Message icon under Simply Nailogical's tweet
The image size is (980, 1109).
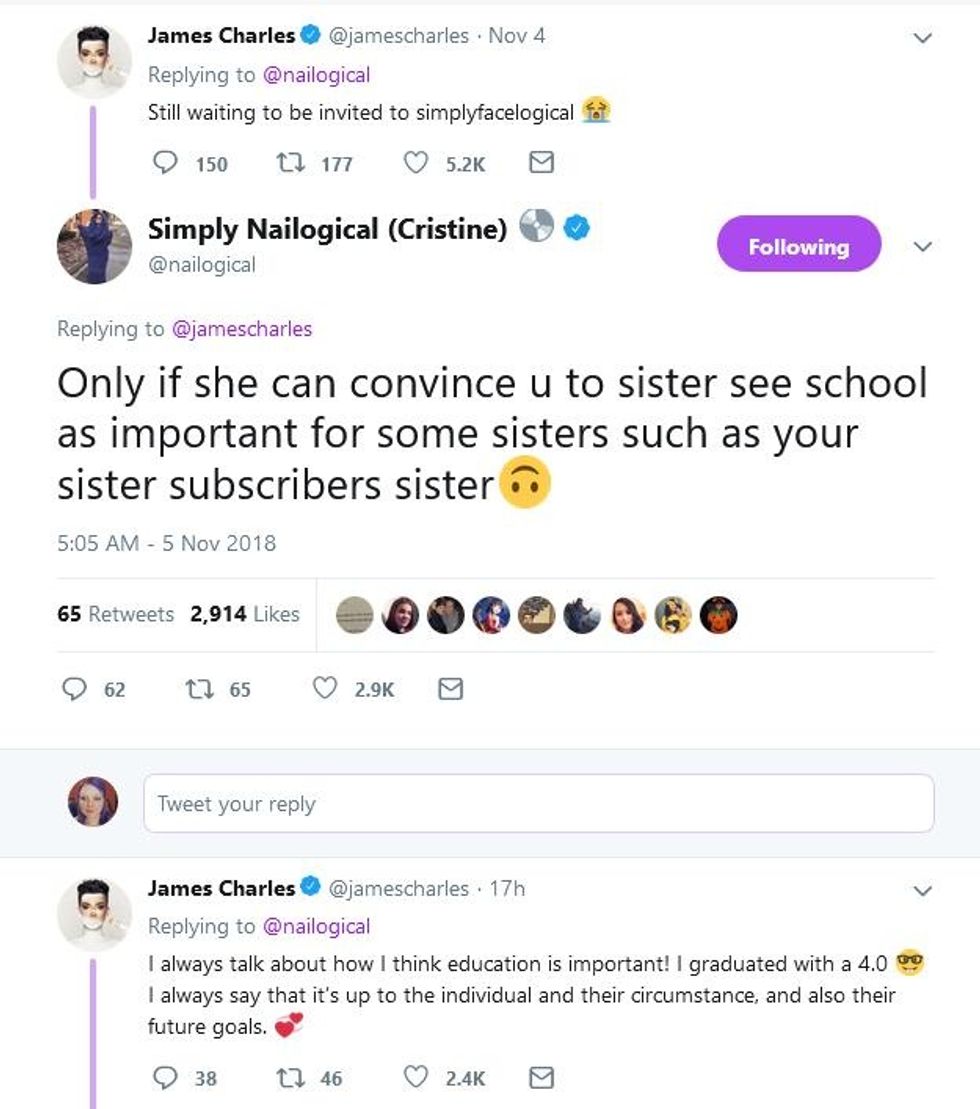(x=451, y=689)
